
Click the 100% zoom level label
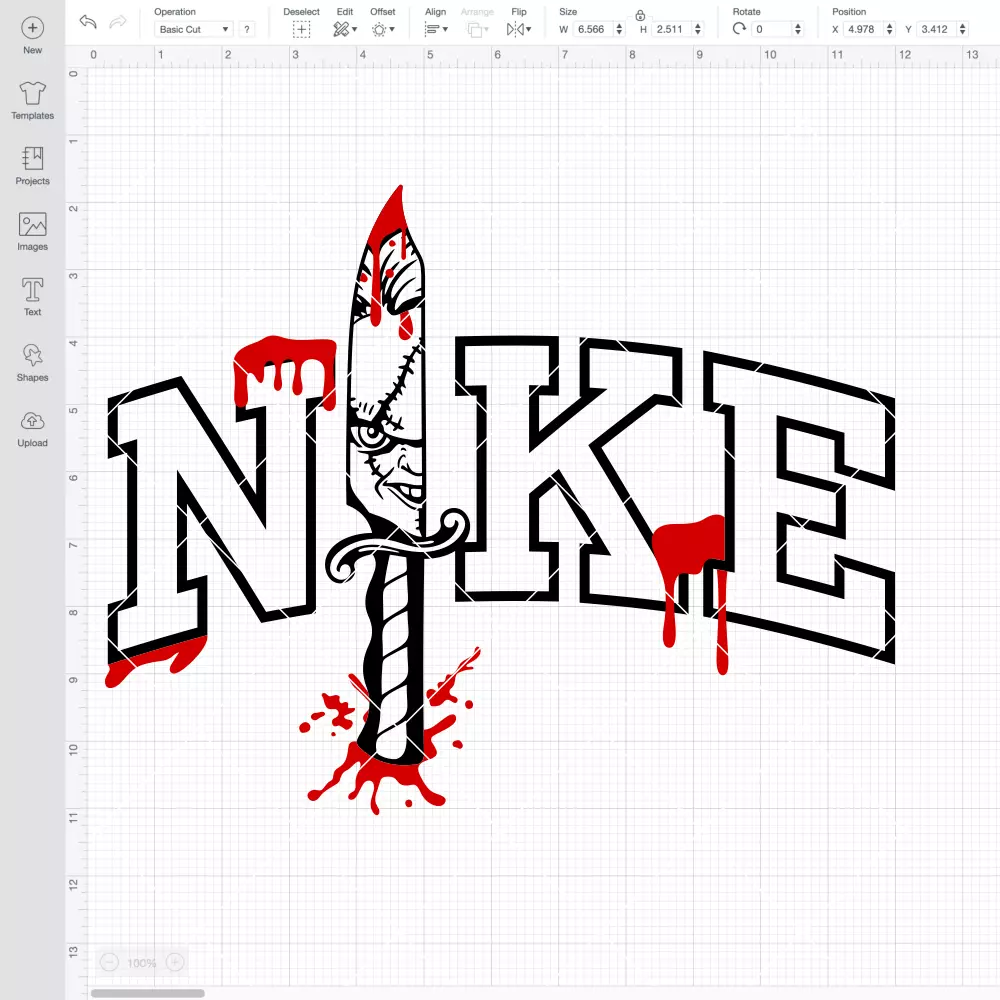[x=142, y=963]
